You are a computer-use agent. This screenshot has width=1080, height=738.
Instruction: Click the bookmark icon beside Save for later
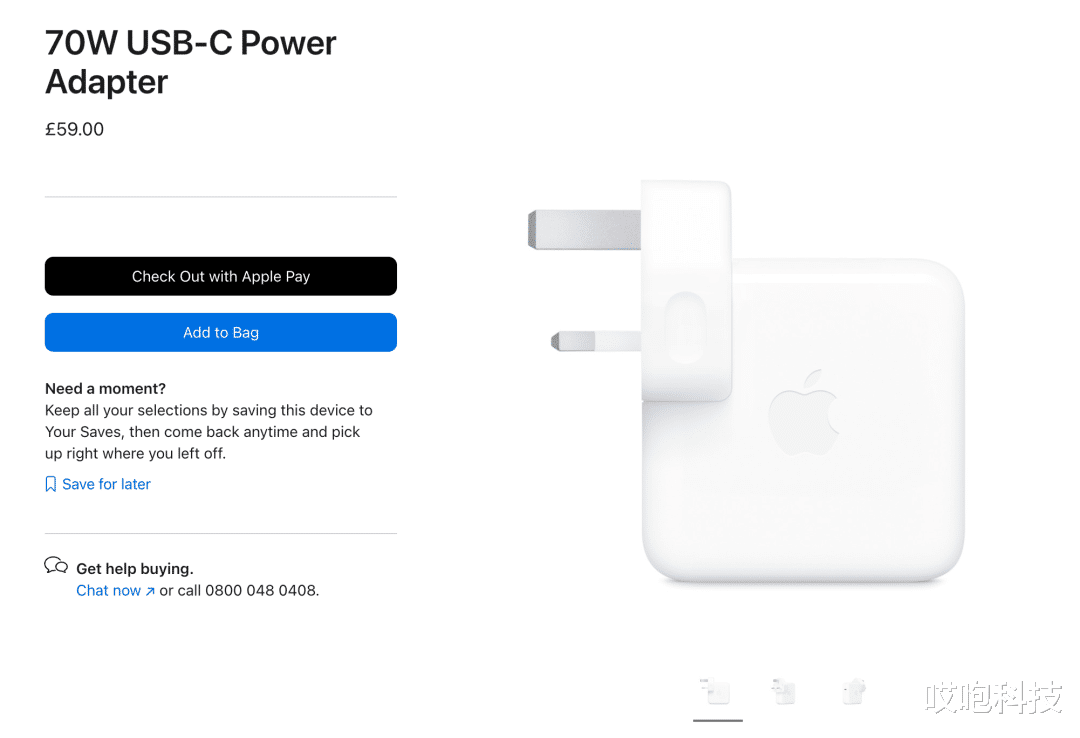click(50, 484)
